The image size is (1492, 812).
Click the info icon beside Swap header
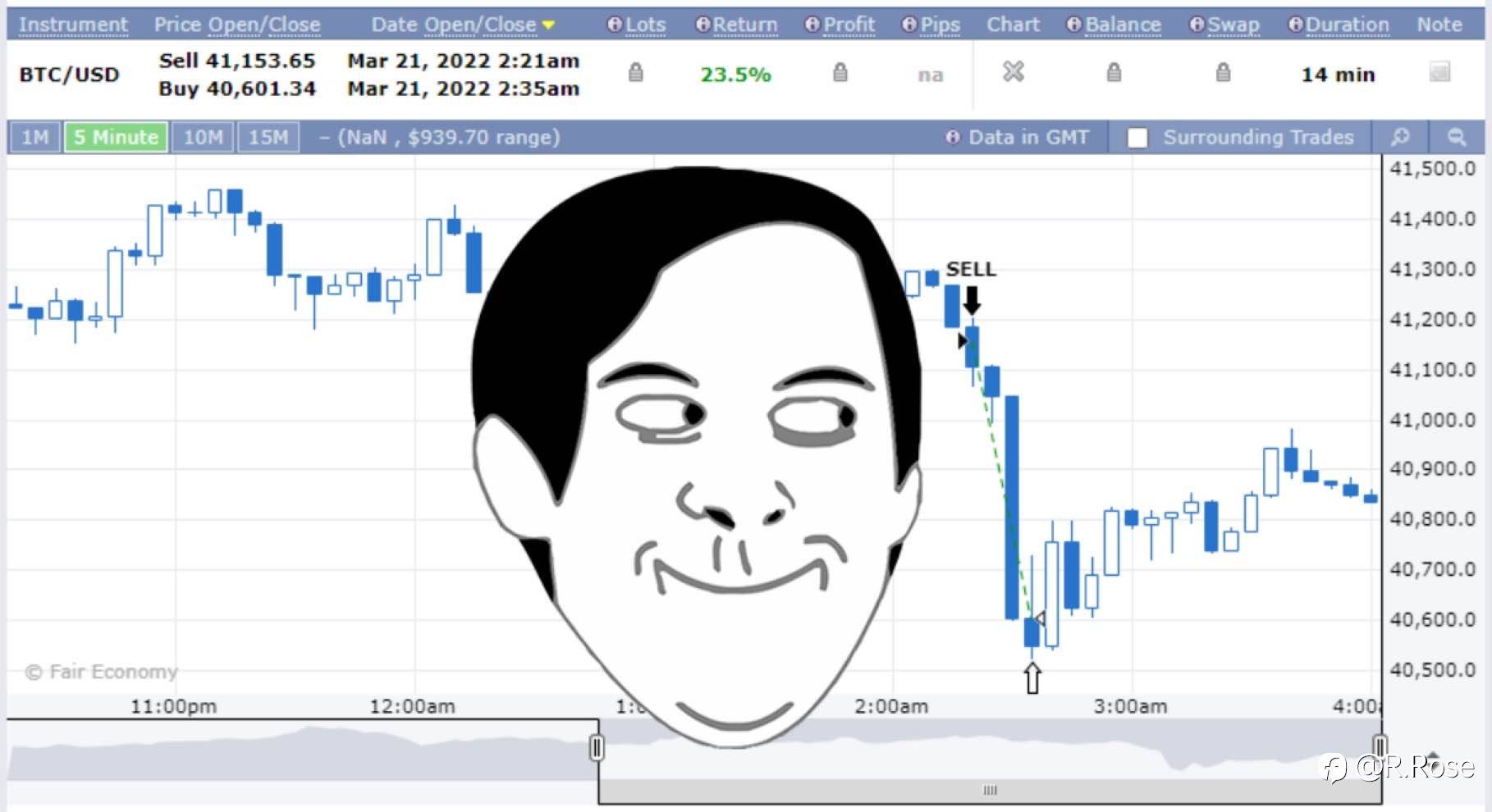click(x=1197, y=25)
